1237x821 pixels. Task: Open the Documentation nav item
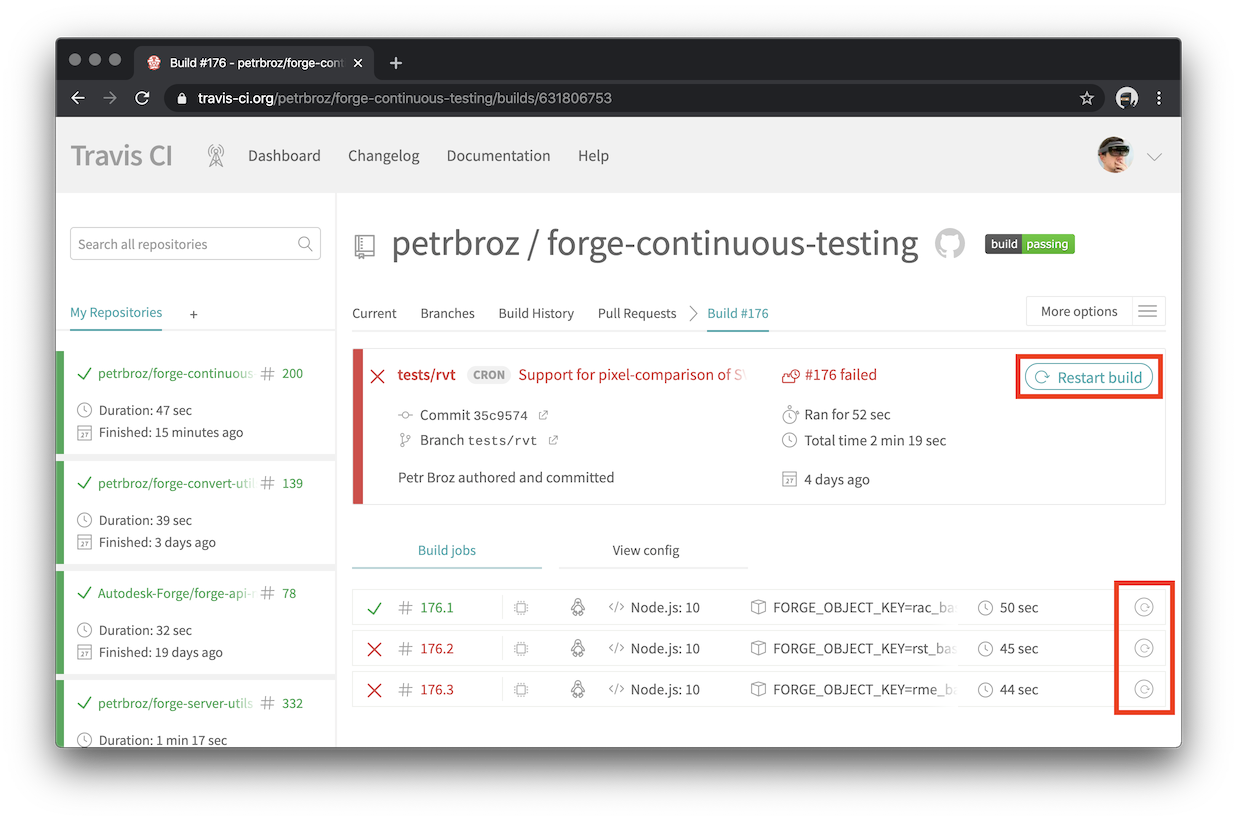tap(498, 156)
